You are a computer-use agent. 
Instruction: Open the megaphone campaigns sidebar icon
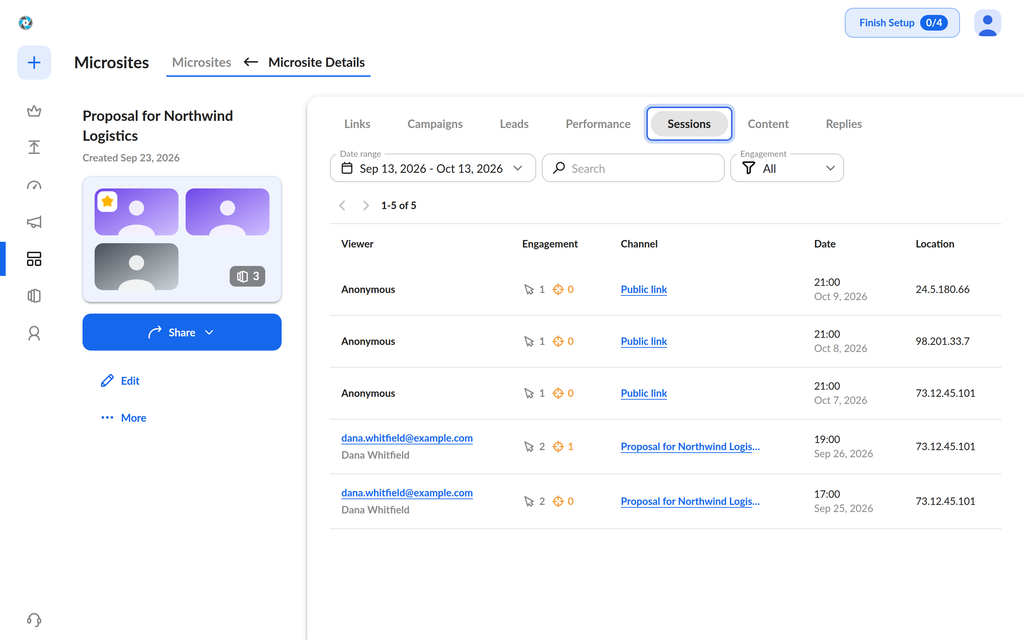[34, 222]
